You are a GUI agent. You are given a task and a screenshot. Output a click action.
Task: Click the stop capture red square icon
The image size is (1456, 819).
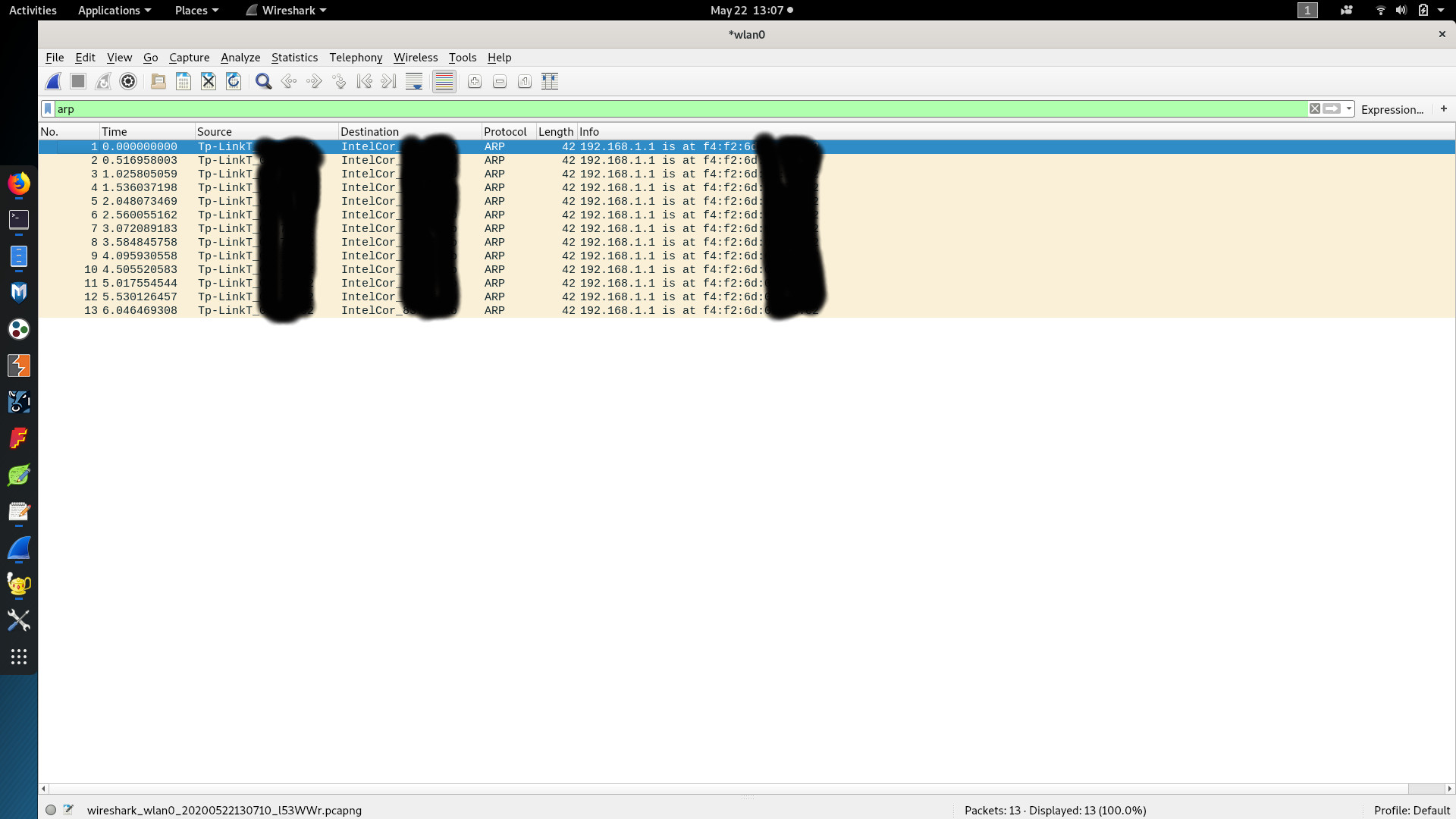77,81
